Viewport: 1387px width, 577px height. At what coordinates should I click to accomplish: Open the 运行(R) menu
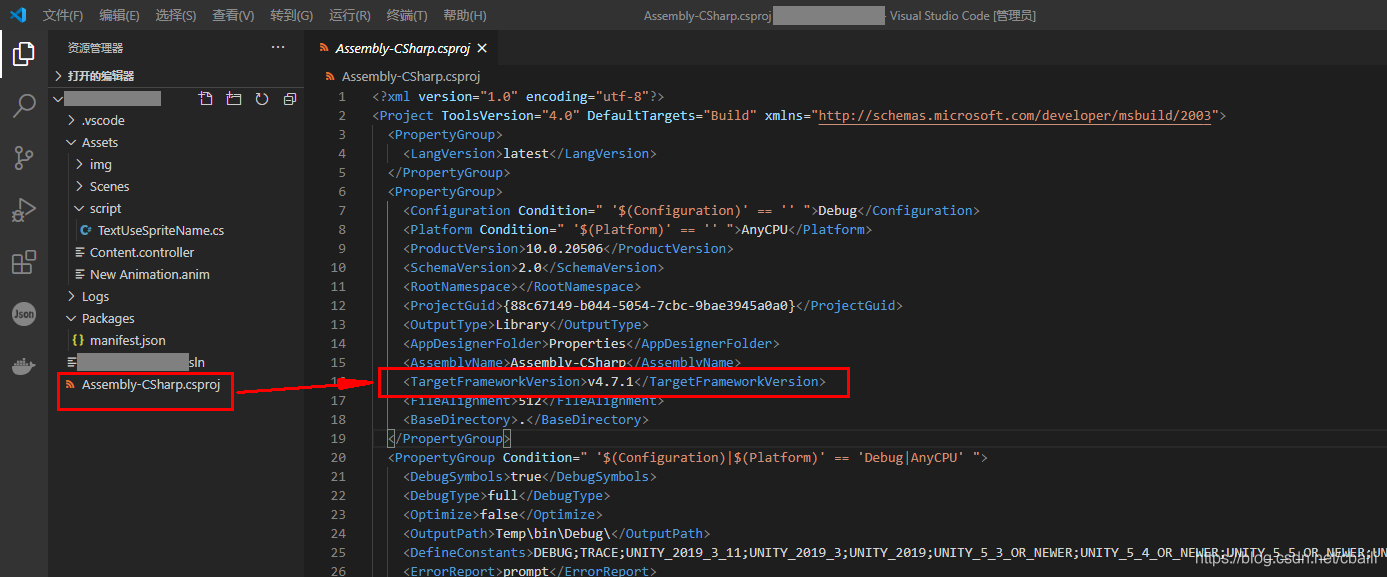(x=350, y=15)
